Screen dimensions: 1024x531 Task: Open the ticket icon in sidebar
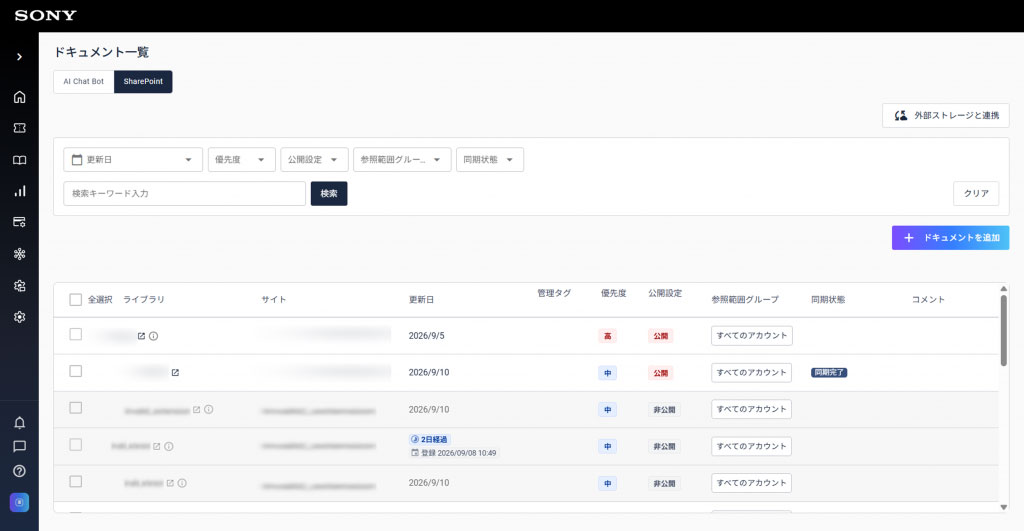(x=20, y=128)
